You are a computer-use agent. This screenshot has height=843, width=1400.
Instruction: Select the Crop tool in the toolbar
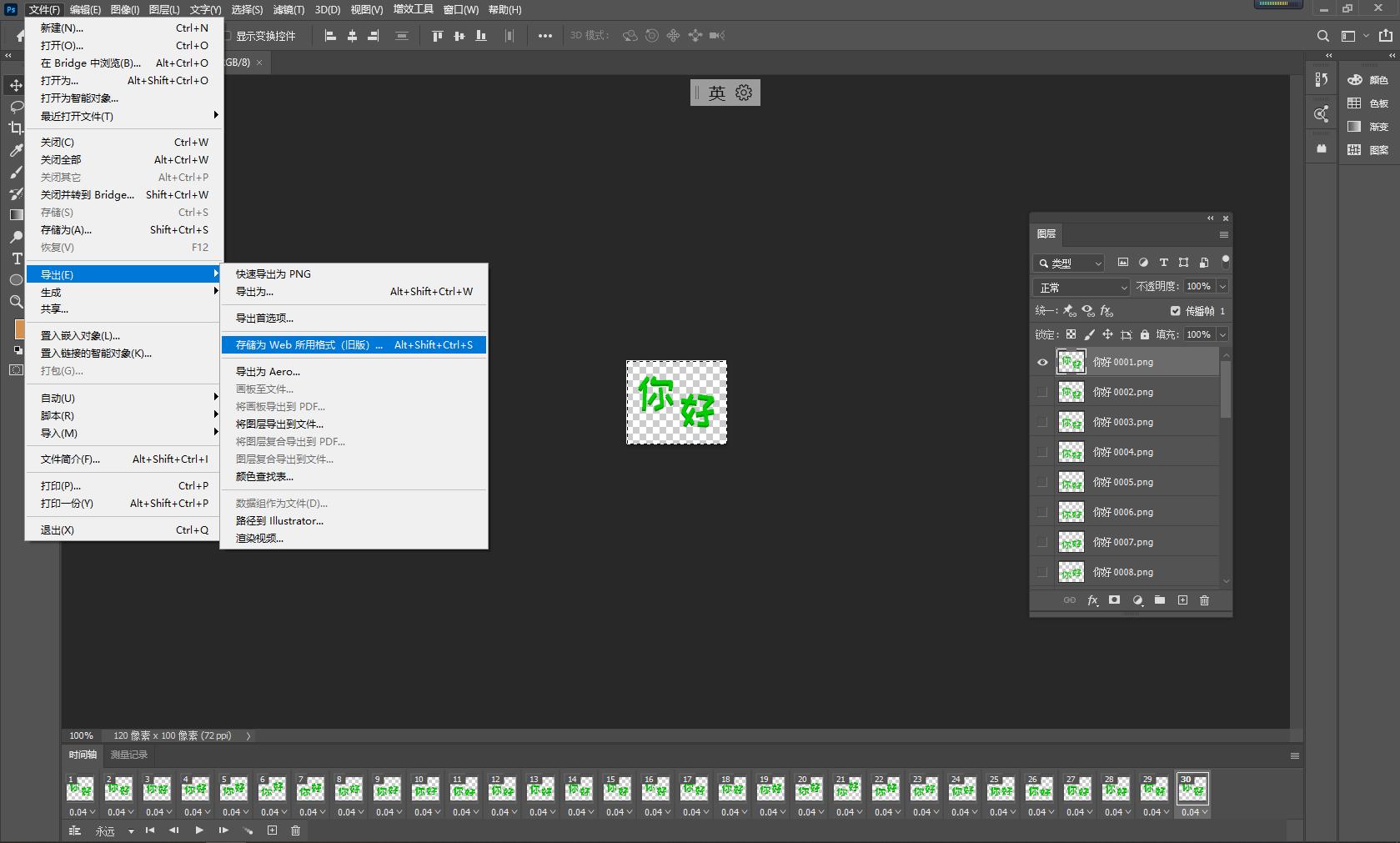(x=16, y=128)
